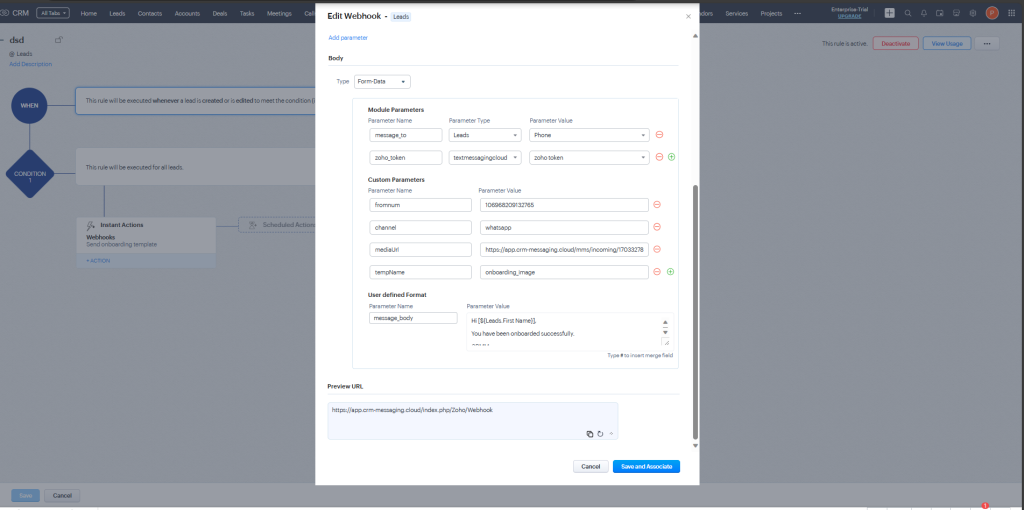Add a module parameter after zoho_token
The image size is (1024, 510).
671,157
